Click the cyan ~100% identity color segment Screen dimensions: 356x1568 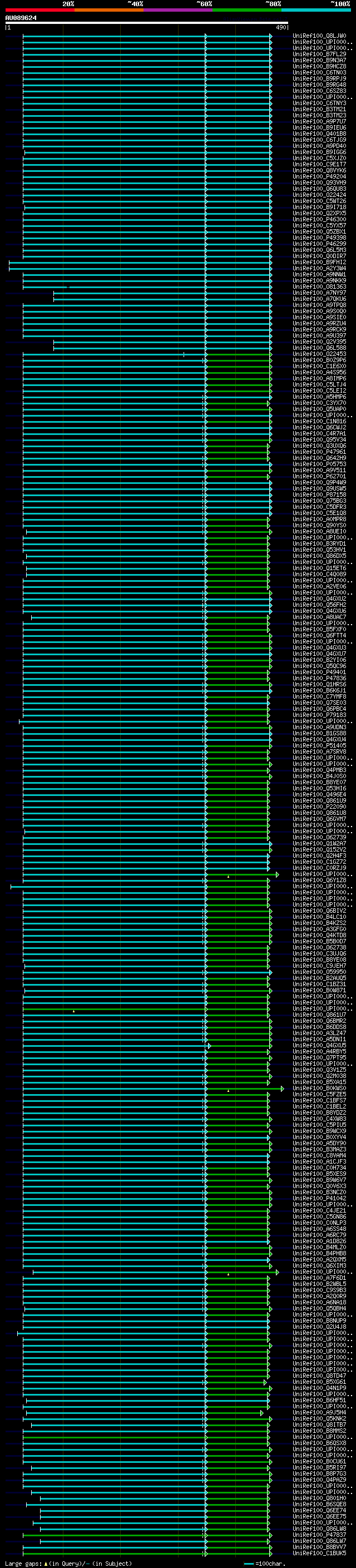pyautogui.click(x=315, y=10)
